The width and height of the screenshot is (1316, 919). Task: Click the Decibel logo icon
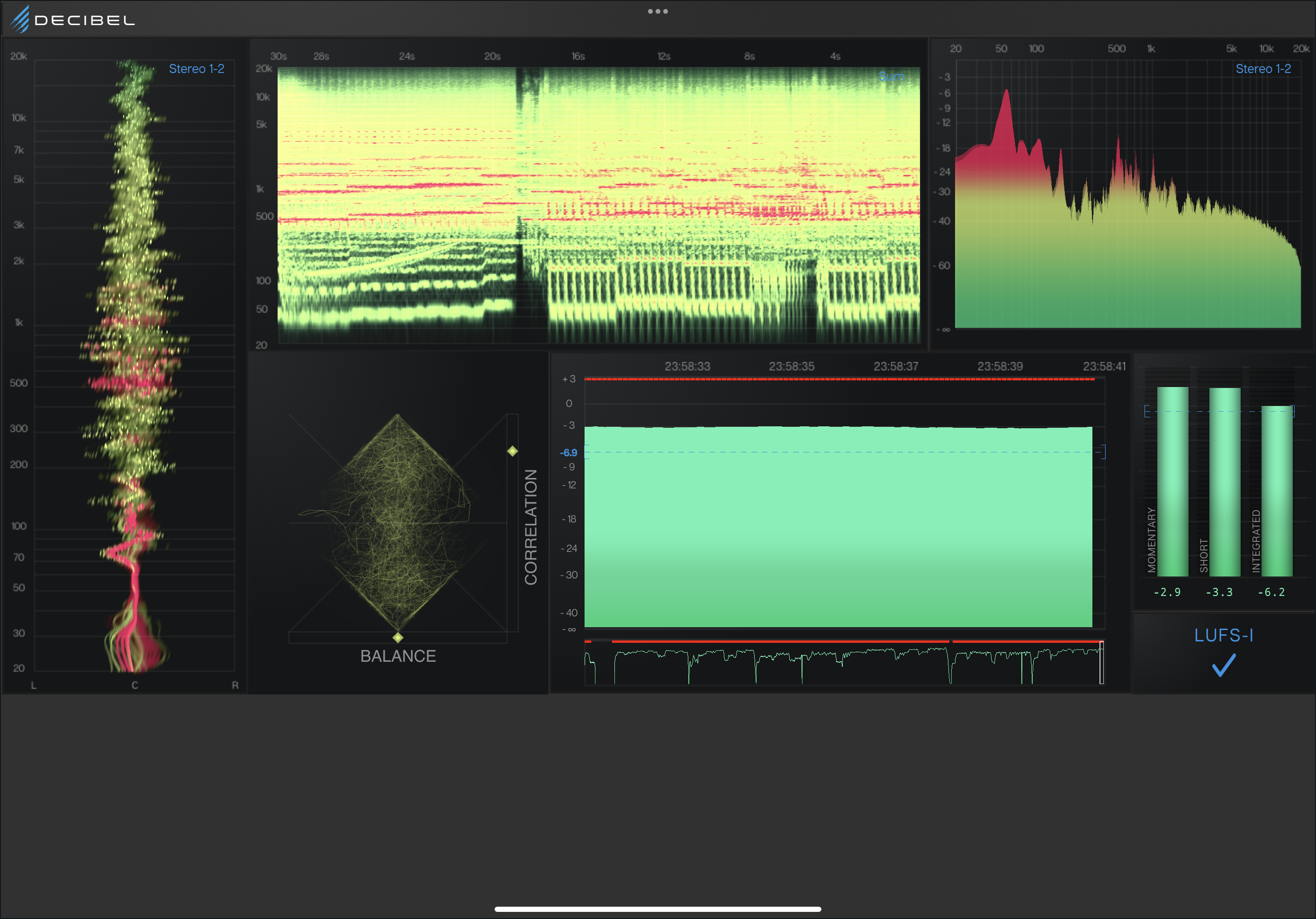pyautogui.click(x=20, y=19)
